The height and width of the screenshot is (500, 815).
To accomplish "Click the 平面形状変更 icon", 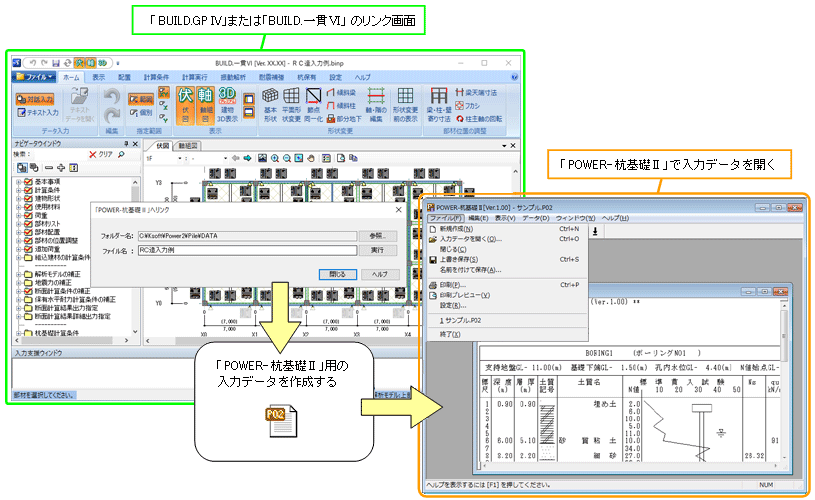I will 291,106.
